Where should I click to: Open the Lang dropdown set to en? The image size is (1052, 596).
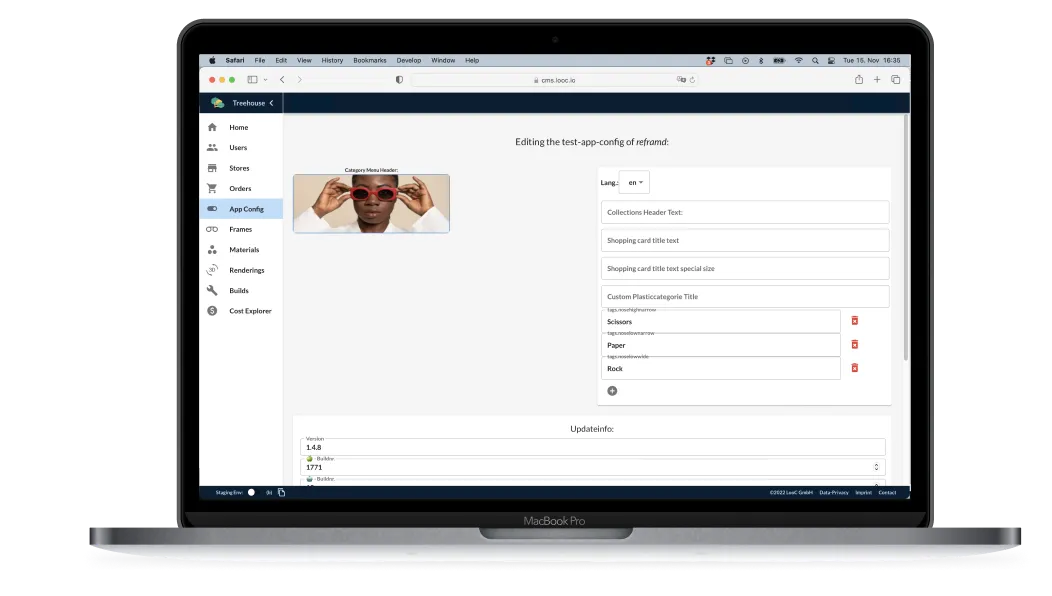pos(634,183)
